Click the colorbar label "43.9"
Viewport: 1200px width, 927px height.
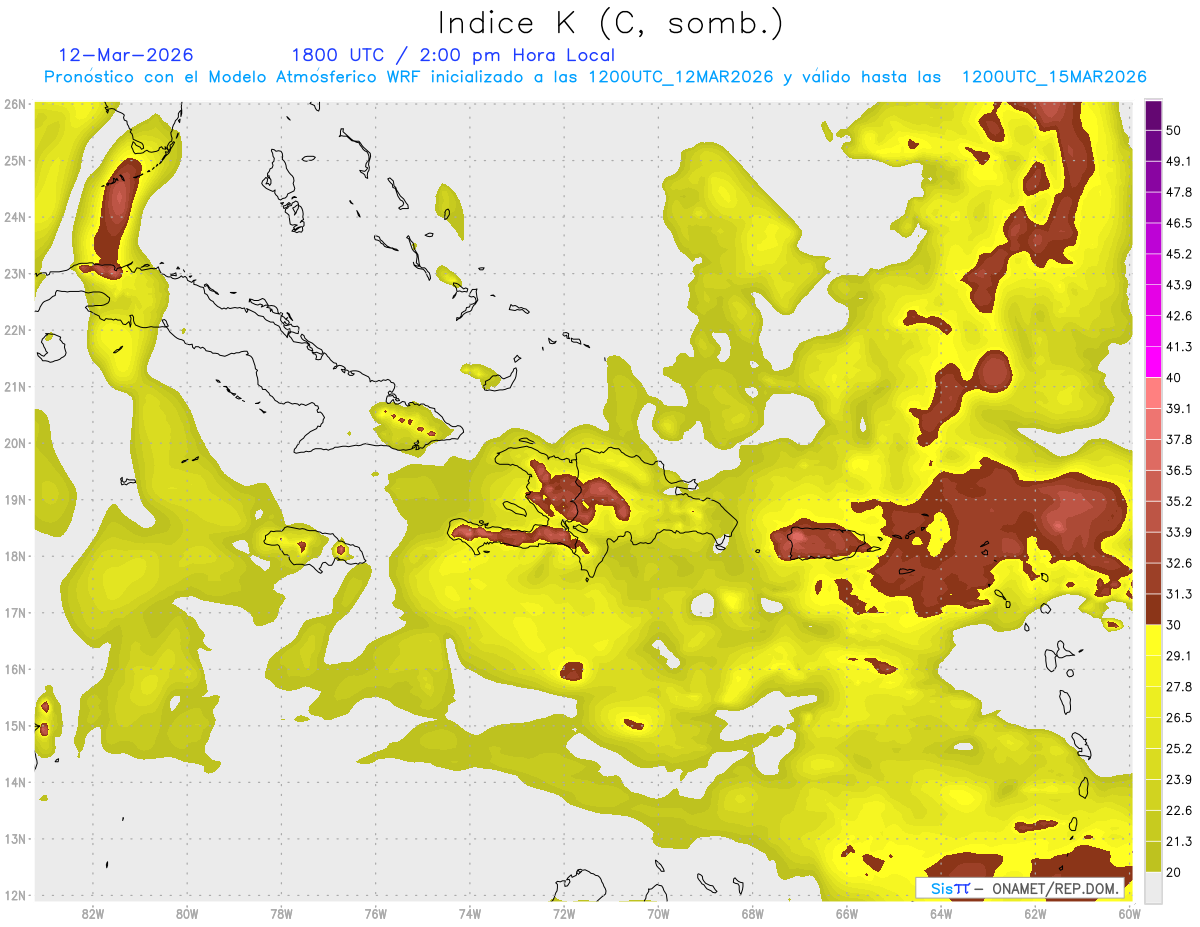1178,286
